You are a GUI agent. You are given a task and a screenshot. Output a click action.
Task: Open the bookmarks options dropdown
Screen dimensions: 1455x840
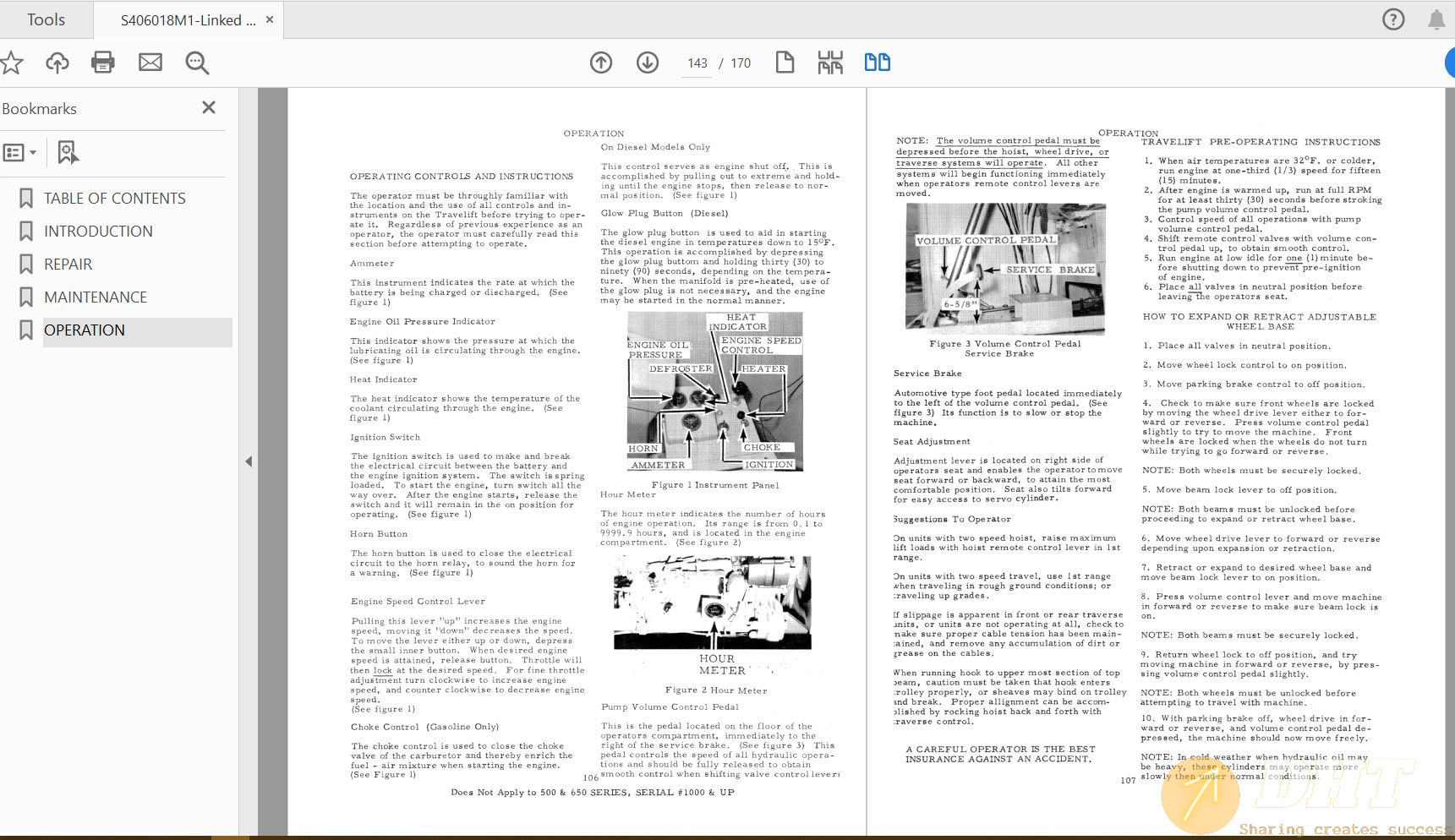(x=20, y=153)
